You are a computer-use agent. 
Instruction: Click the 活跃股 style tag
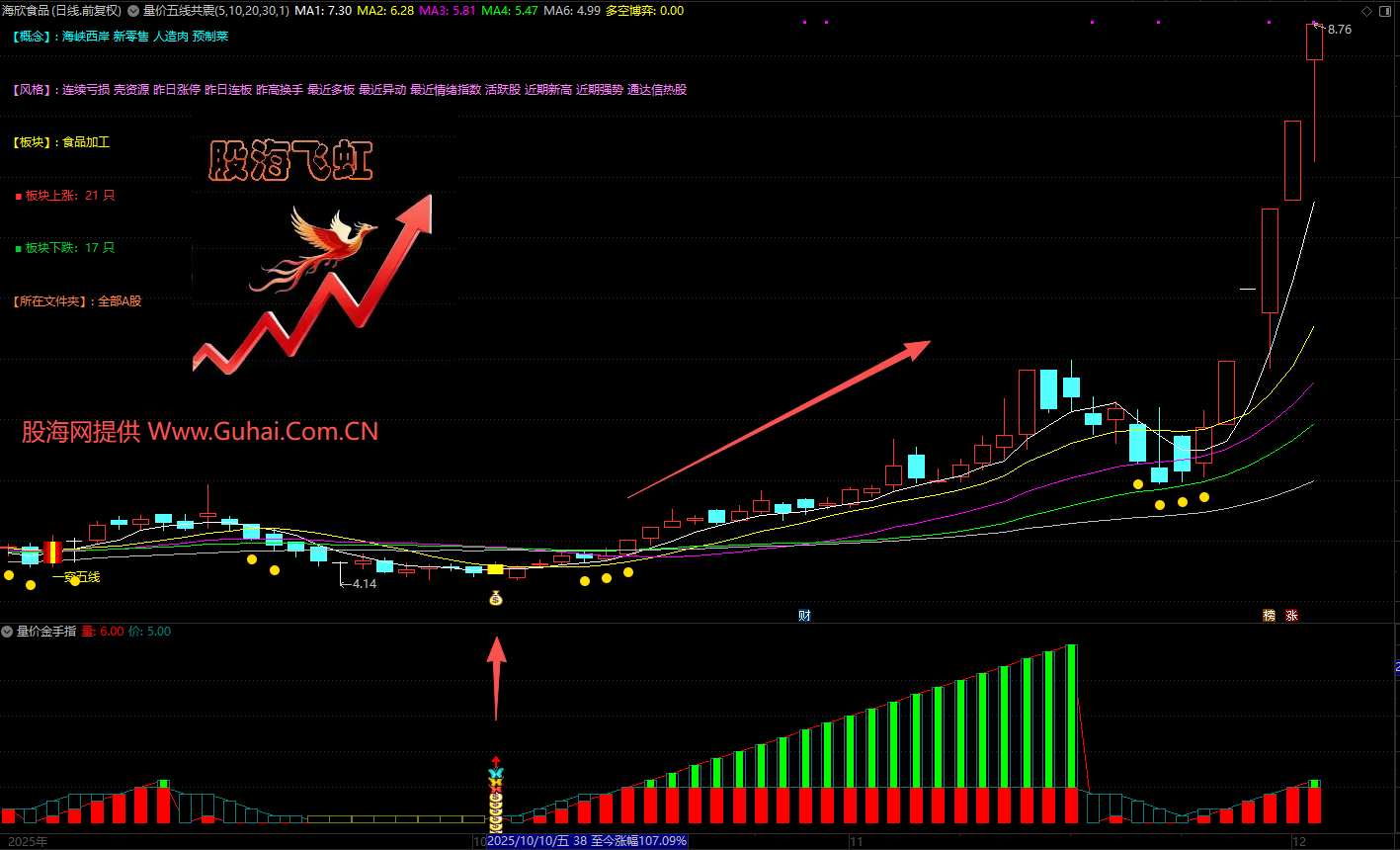(x=503, y=90)
